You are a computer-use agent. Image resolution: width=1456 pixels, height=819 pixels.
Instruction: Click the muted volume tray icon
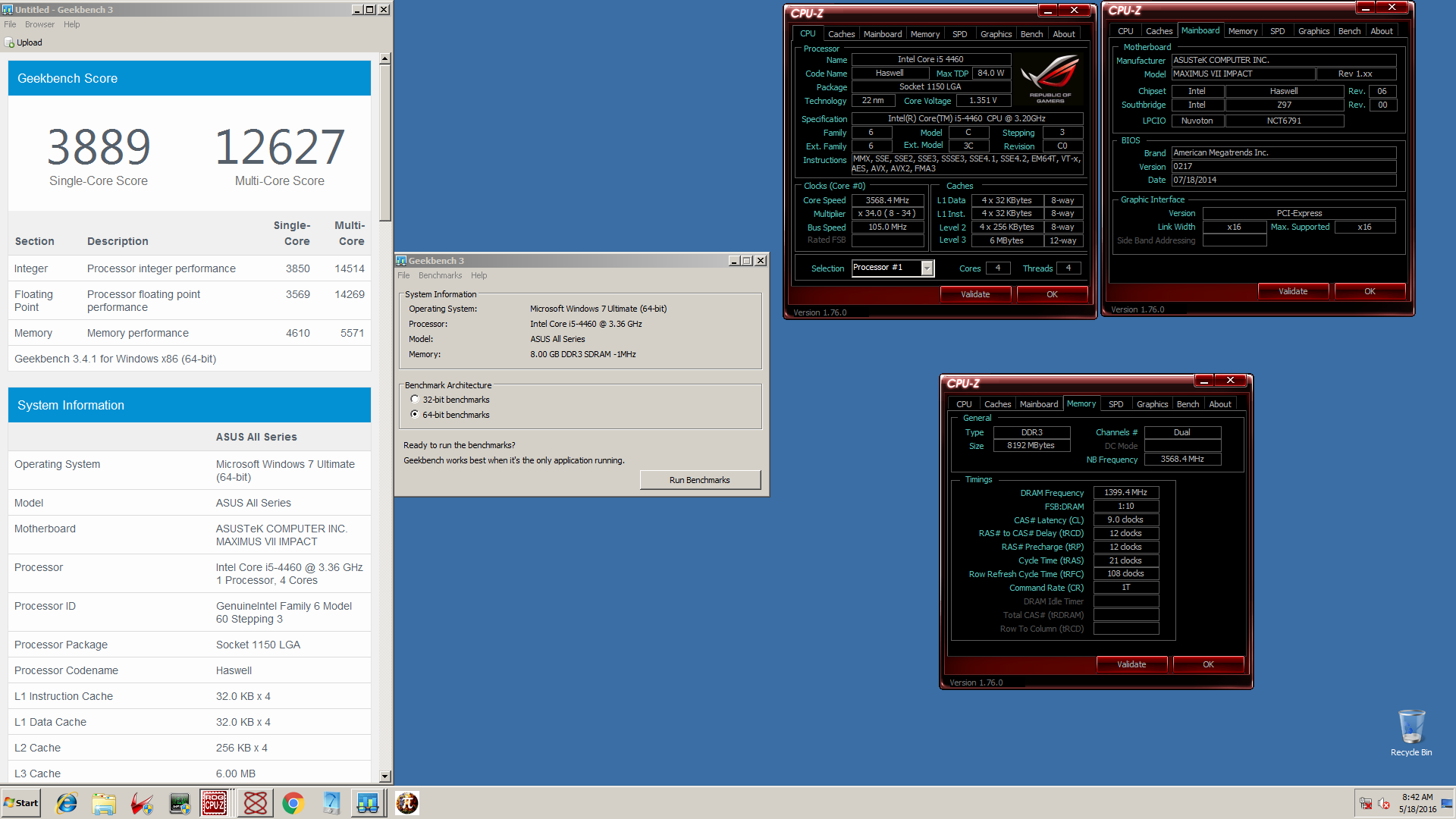[1384, 804]
